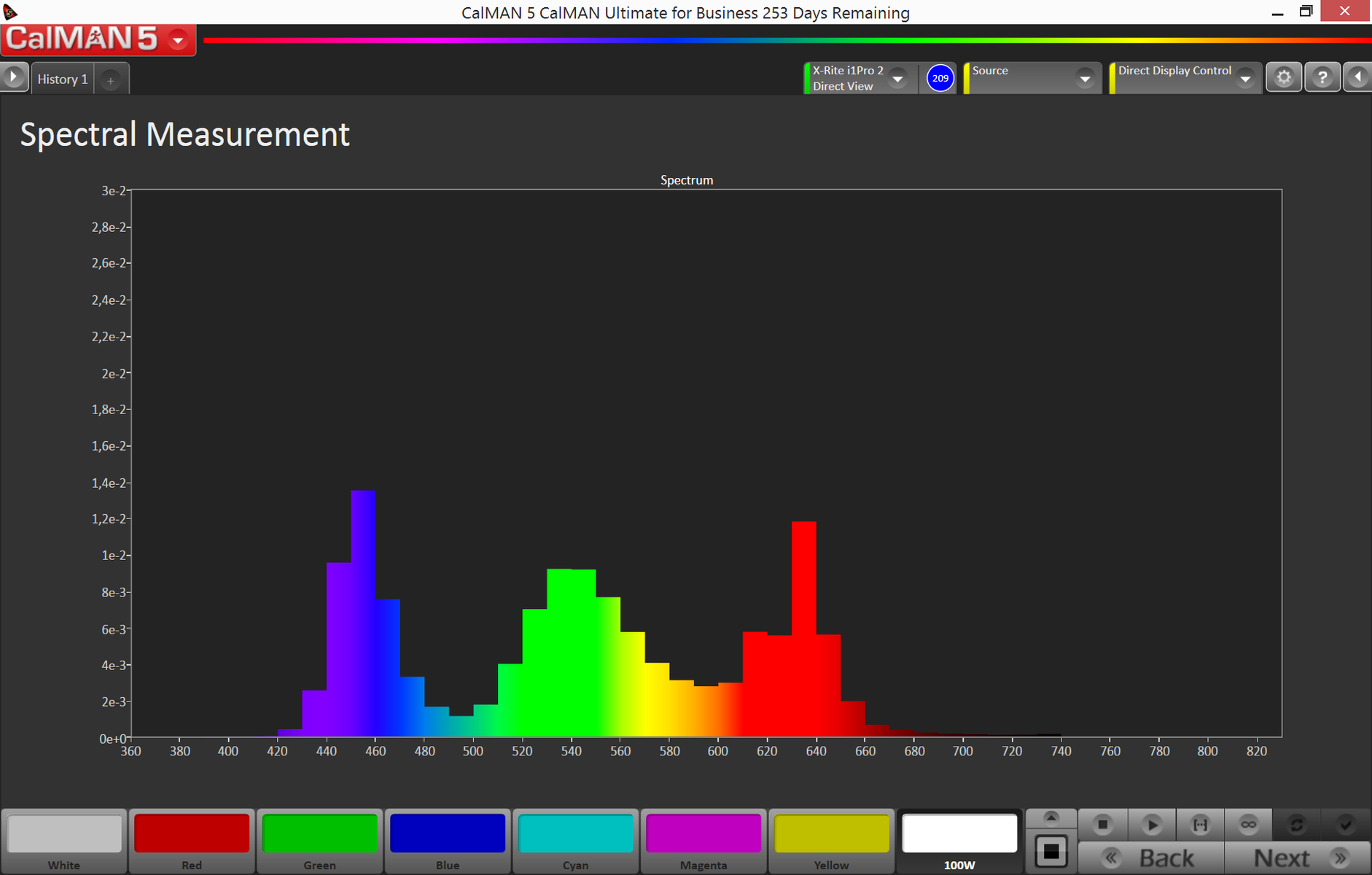Open settings gear icon
Viewport: 1372px width, 875px height.
1284,77
